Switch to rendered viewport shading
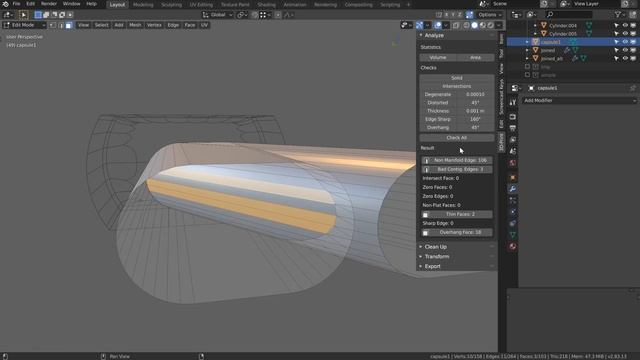The image size is (640, 360). pos(491,25)
